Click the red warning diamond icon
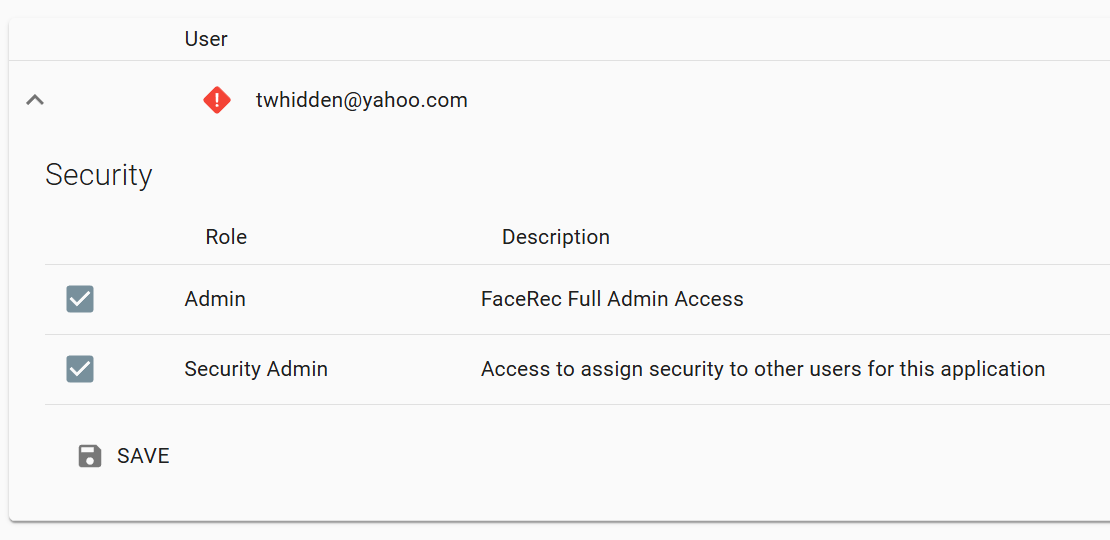 (x=217, y=100)
